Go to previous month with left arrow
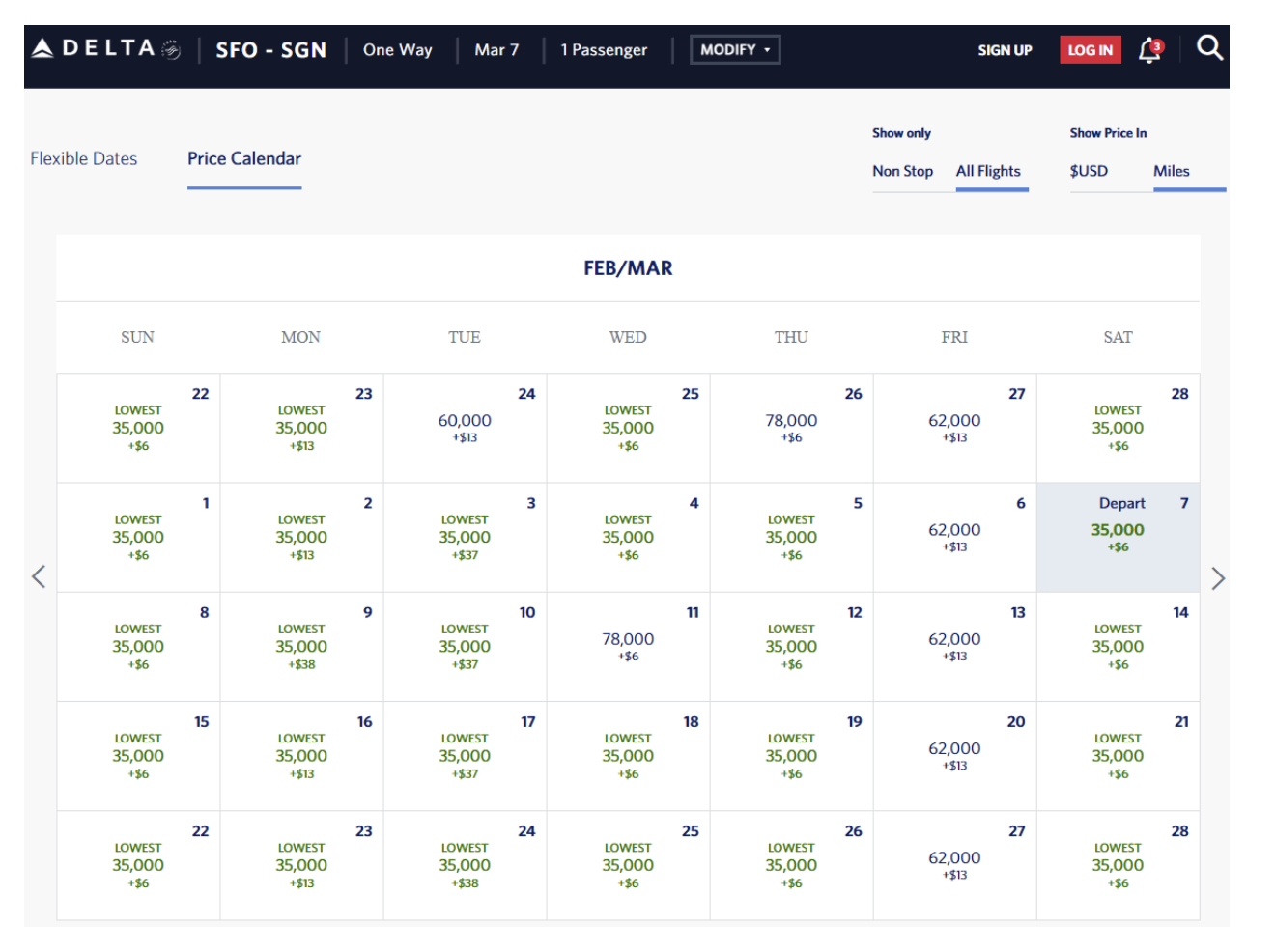The image size is (1275, 952). [x=39, y=577]
